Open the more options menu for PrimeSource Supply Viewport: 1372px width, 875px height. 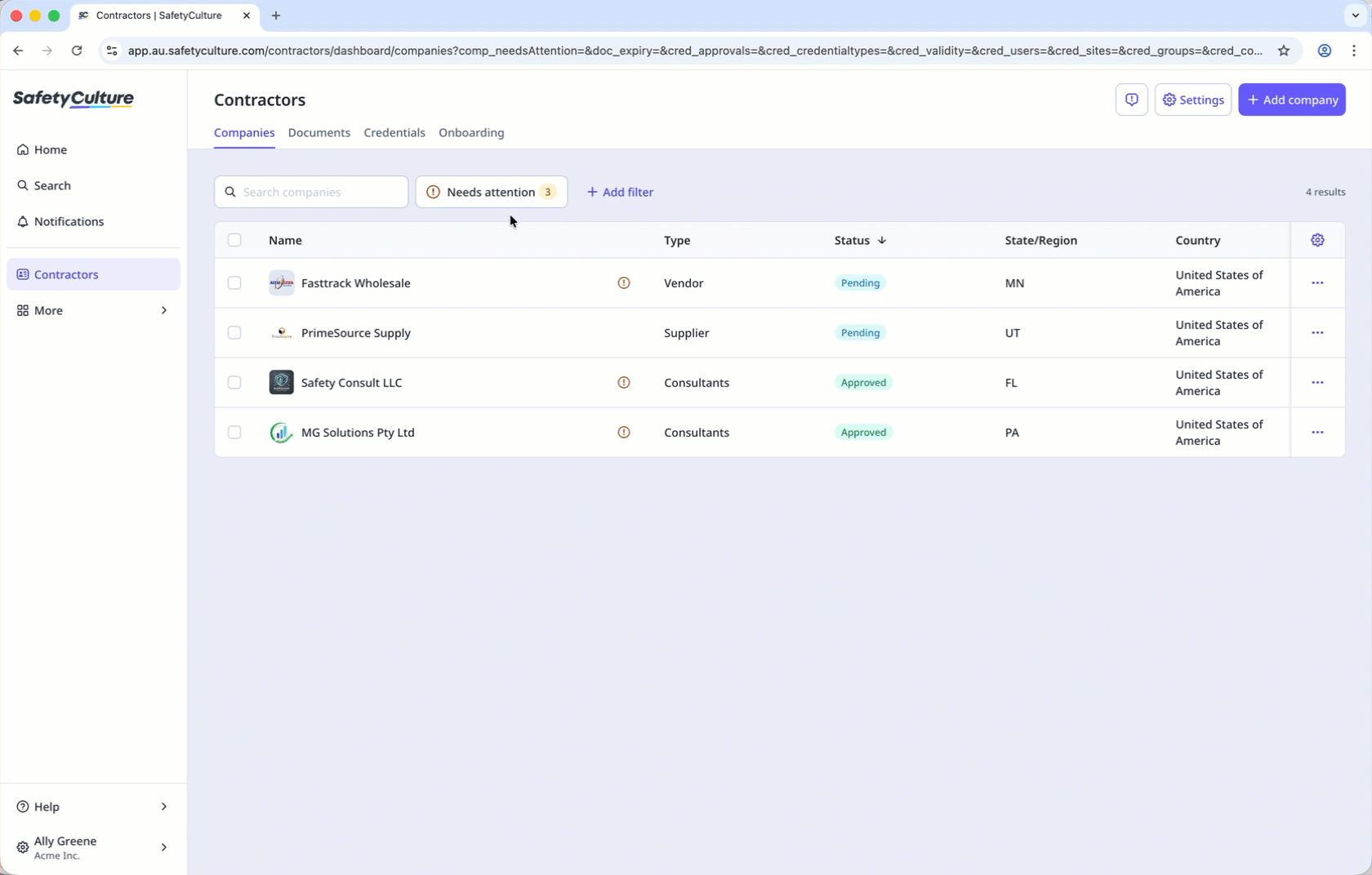click(1317, 333)
